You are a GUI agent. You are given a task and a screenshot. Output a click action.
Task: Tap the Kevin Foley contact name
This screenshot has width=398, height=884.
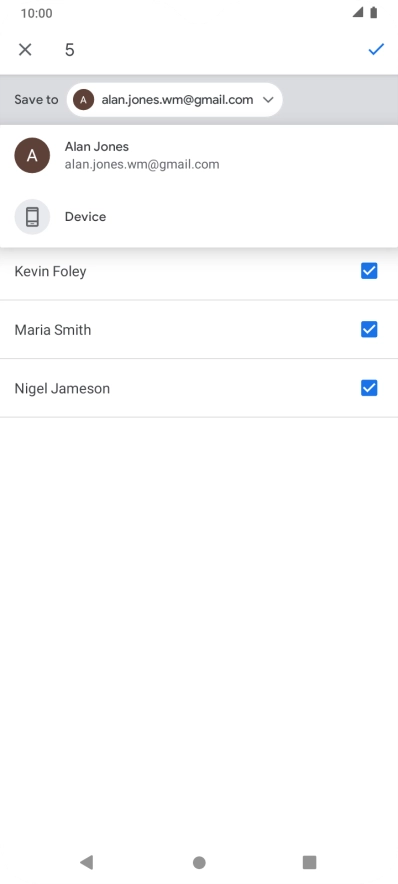click(x=50, y=271)
